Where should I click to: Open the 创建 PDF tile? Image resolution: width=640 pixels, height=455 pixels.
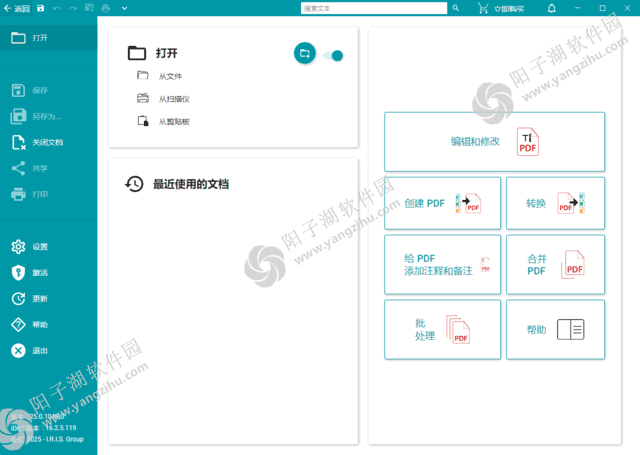coord(442,203)
